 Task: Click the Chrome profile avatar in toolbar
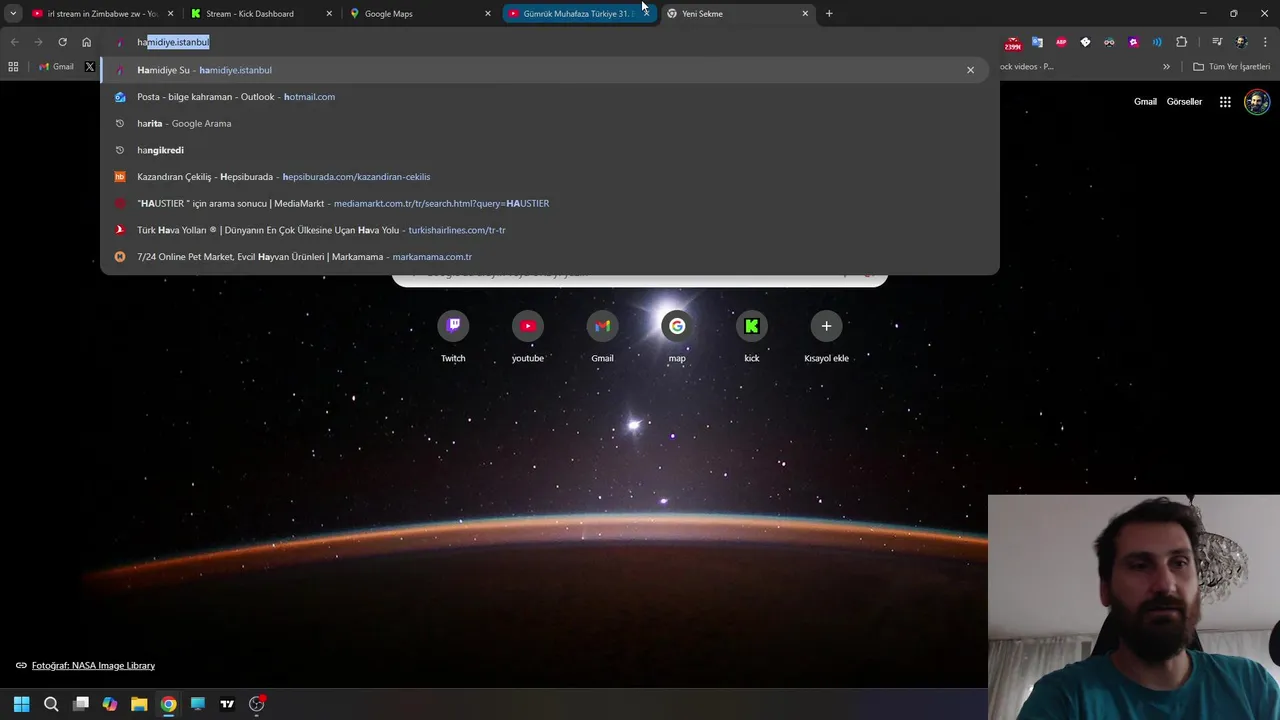1241,42
